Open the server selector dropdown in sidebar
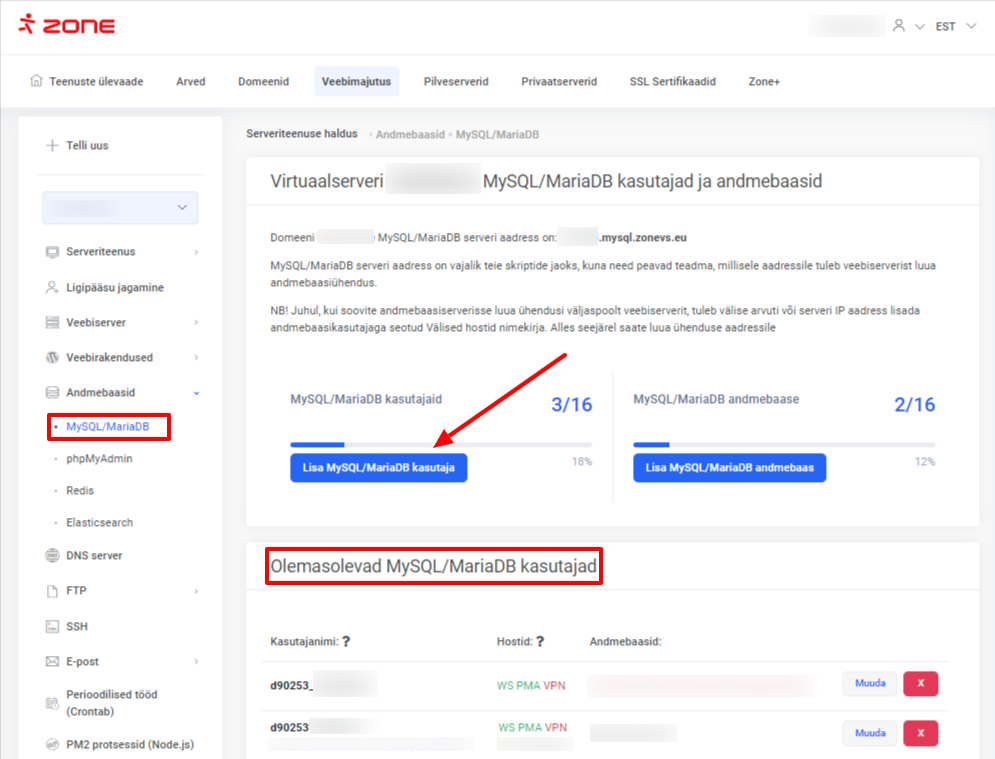995x759 pixels. click(120, 207)
